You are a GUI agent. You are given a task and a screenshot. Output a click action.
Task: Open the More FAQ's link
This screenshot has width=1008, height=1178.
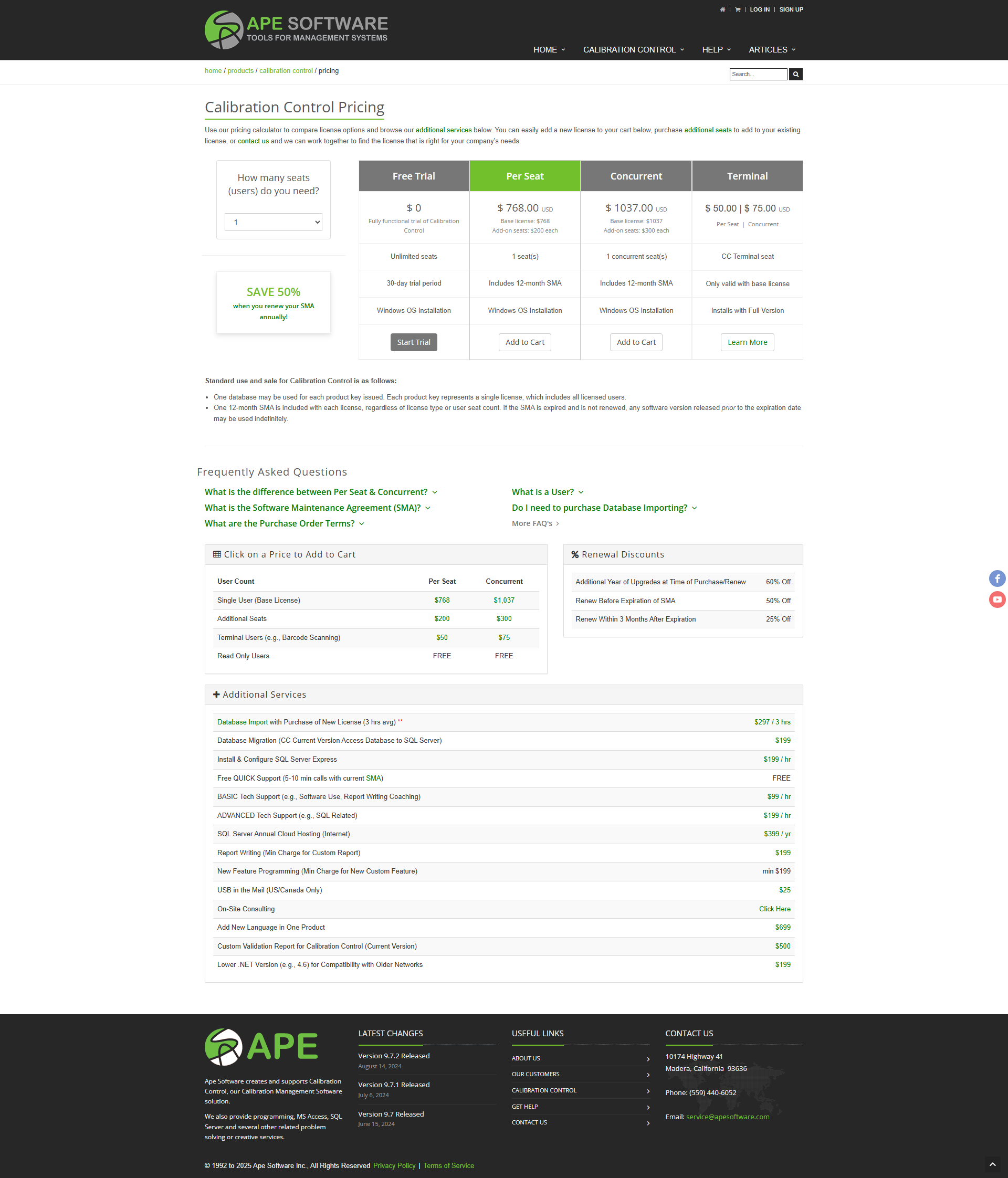tap(534, 523)
